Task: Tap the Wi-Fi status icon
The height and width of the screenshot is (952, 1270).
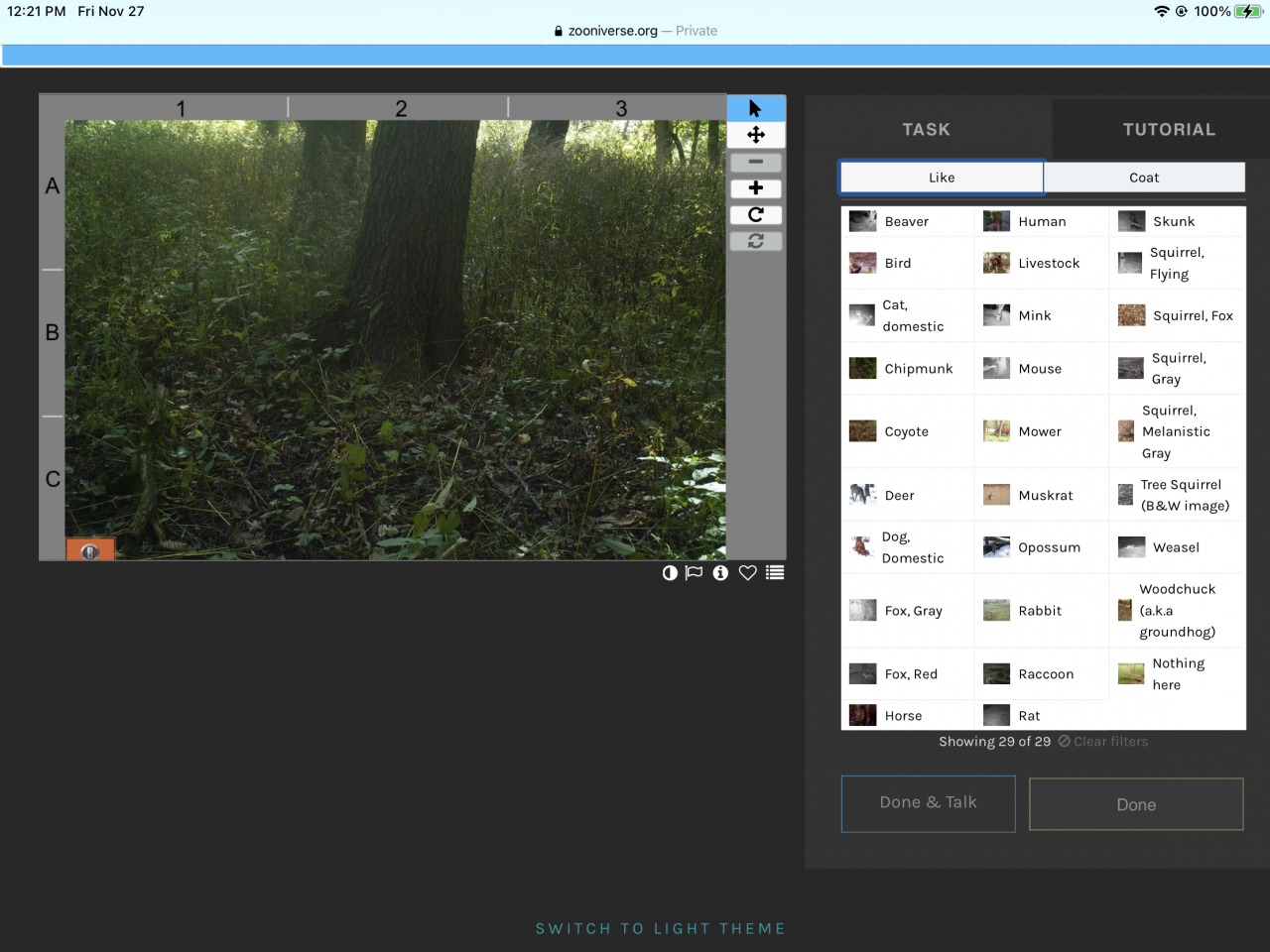Action: (x=1162, y=12)
